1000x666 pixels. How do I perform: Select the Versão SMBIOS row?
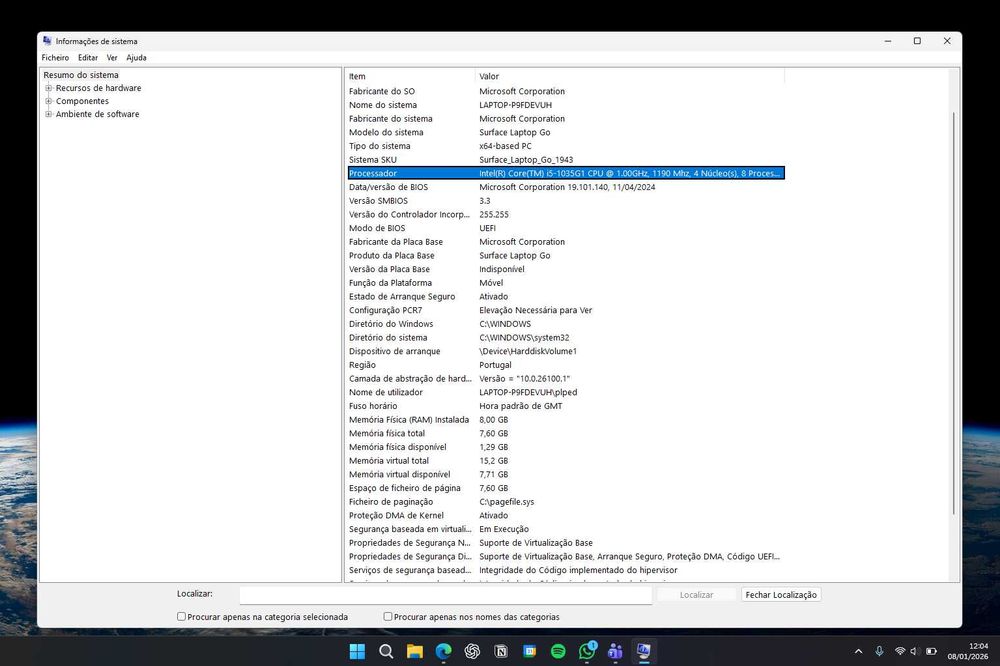click(x=566, y=200)
